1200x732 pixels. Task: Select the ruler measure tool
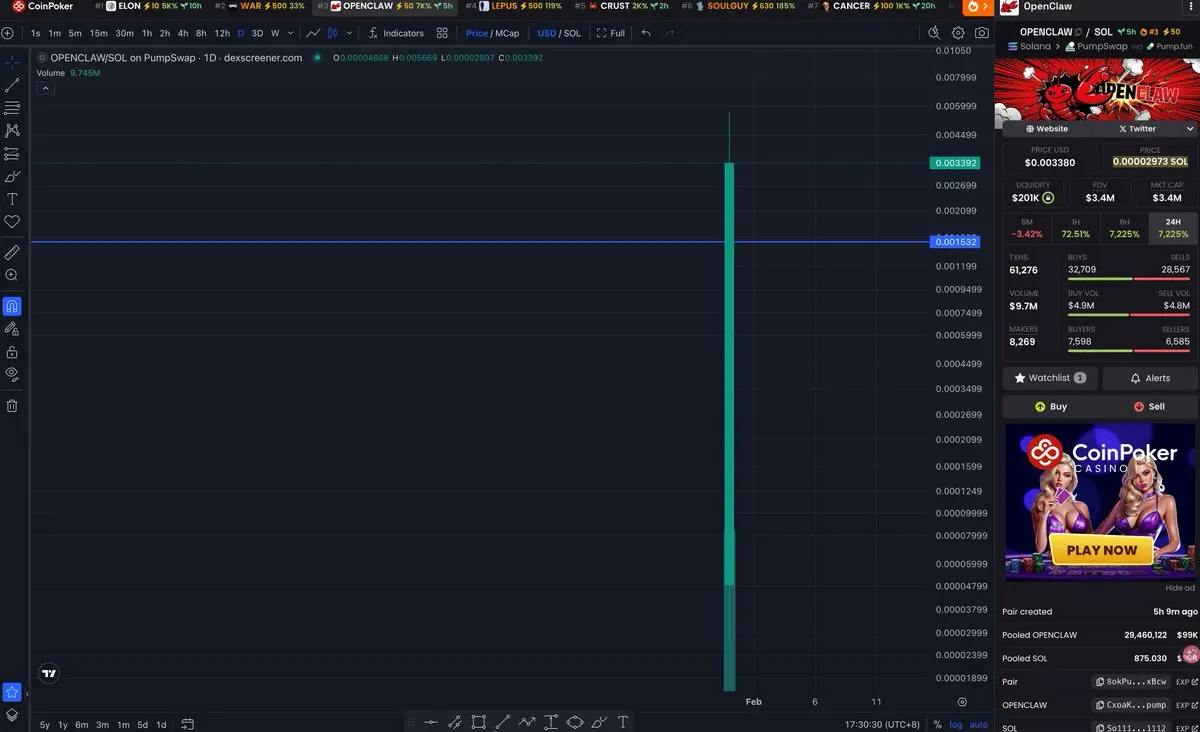[12, 252]
